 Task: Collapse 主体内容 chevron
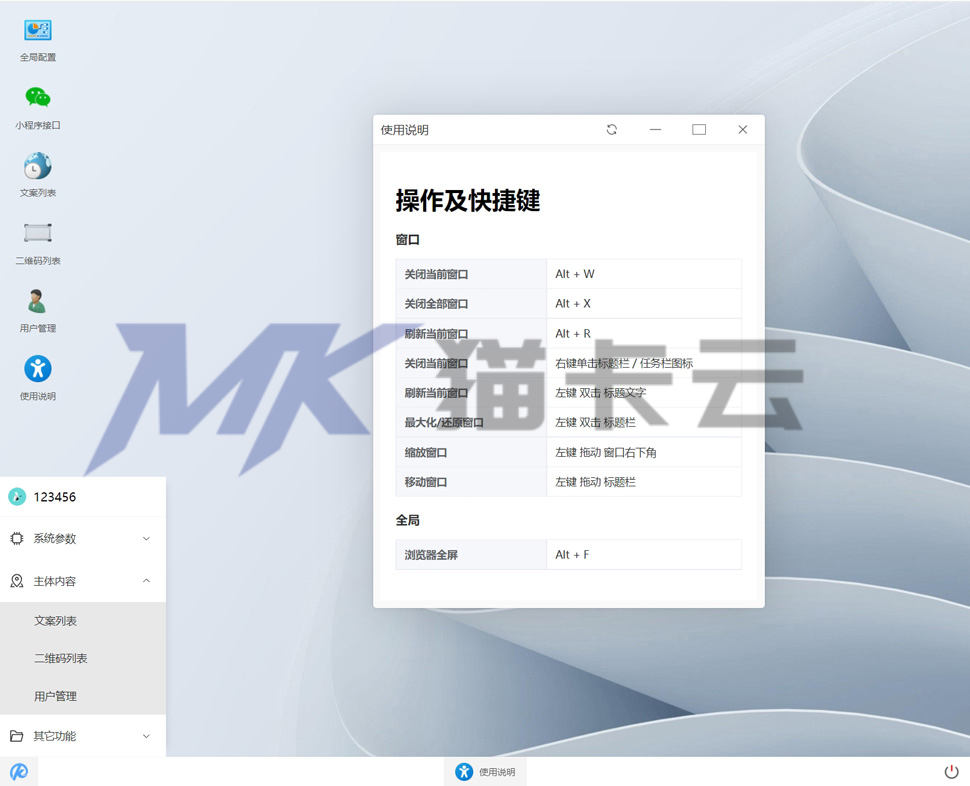click(x=147, y=581)
